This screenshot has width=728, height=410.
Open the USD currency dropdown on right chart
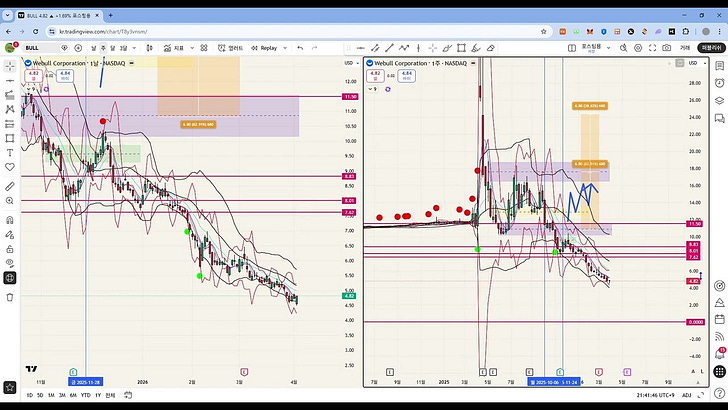coord(696,63)
